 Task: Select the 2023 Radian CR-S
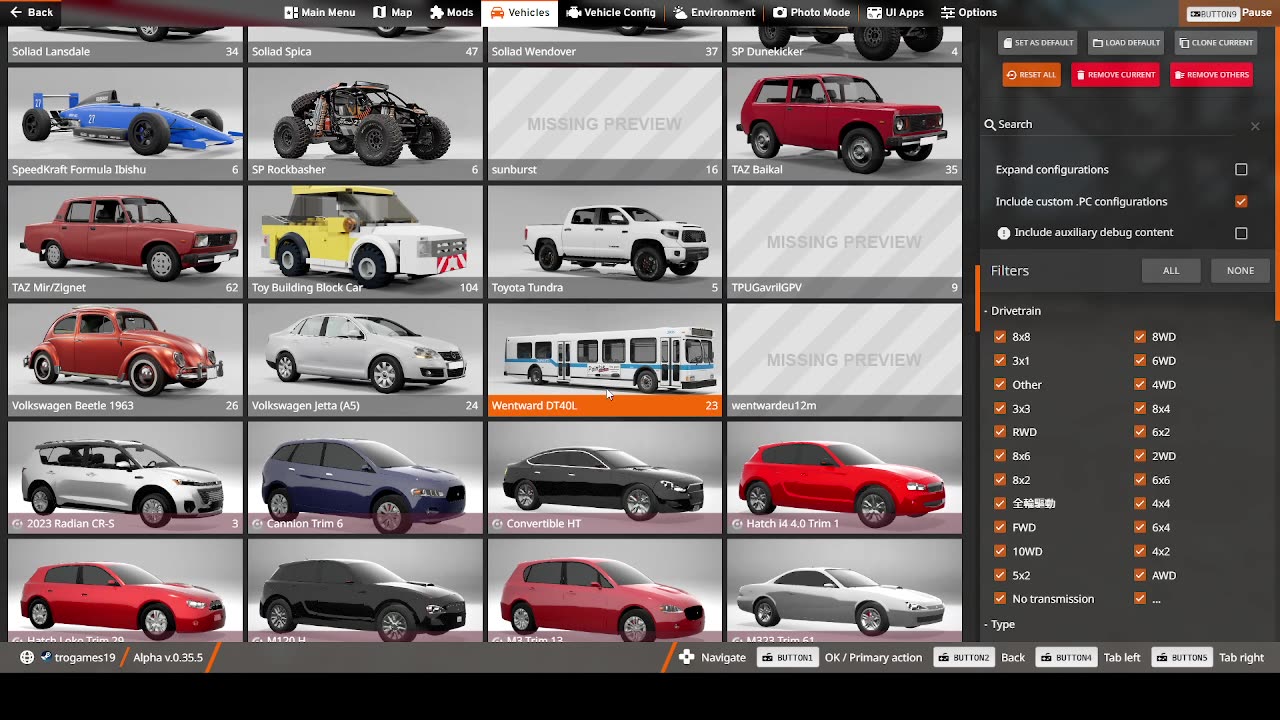(125, 477)
